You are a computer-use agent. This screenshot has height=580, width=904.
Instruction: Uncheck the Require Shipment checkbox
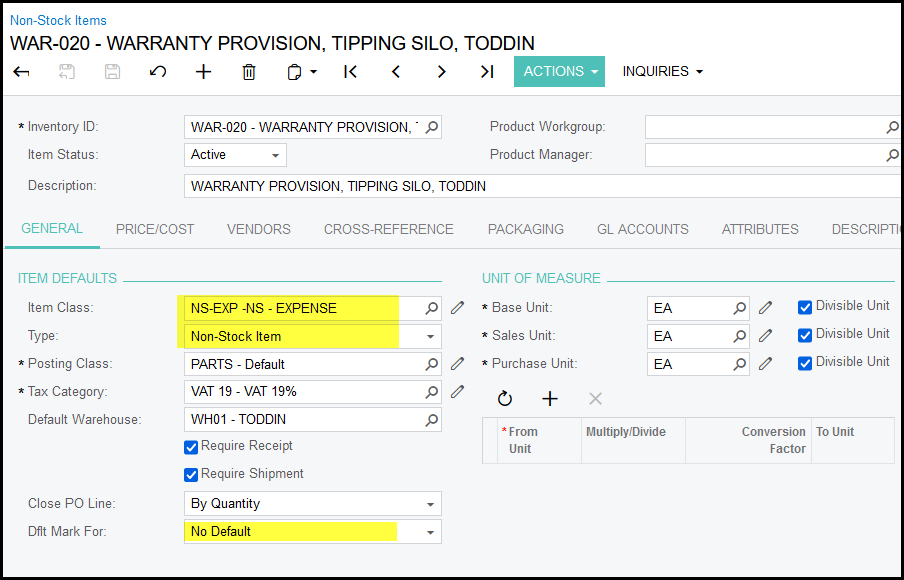coord(192,475)
